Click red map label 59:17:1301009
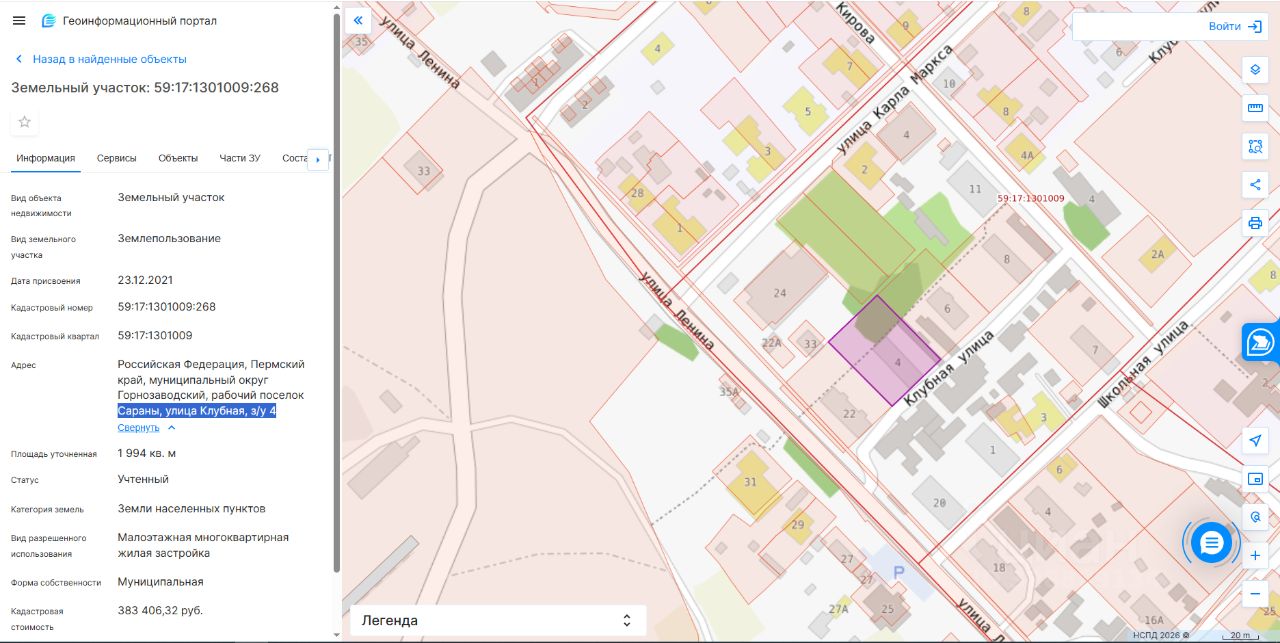The width and height of the screenshot is (1280, 643). pos(1031,198)
